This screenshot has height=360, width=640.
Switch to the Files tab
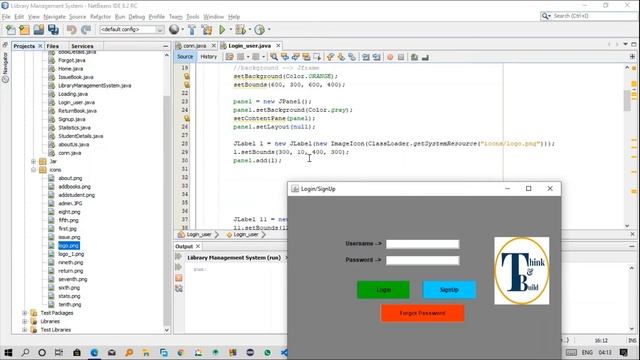[x=53, y=46]
